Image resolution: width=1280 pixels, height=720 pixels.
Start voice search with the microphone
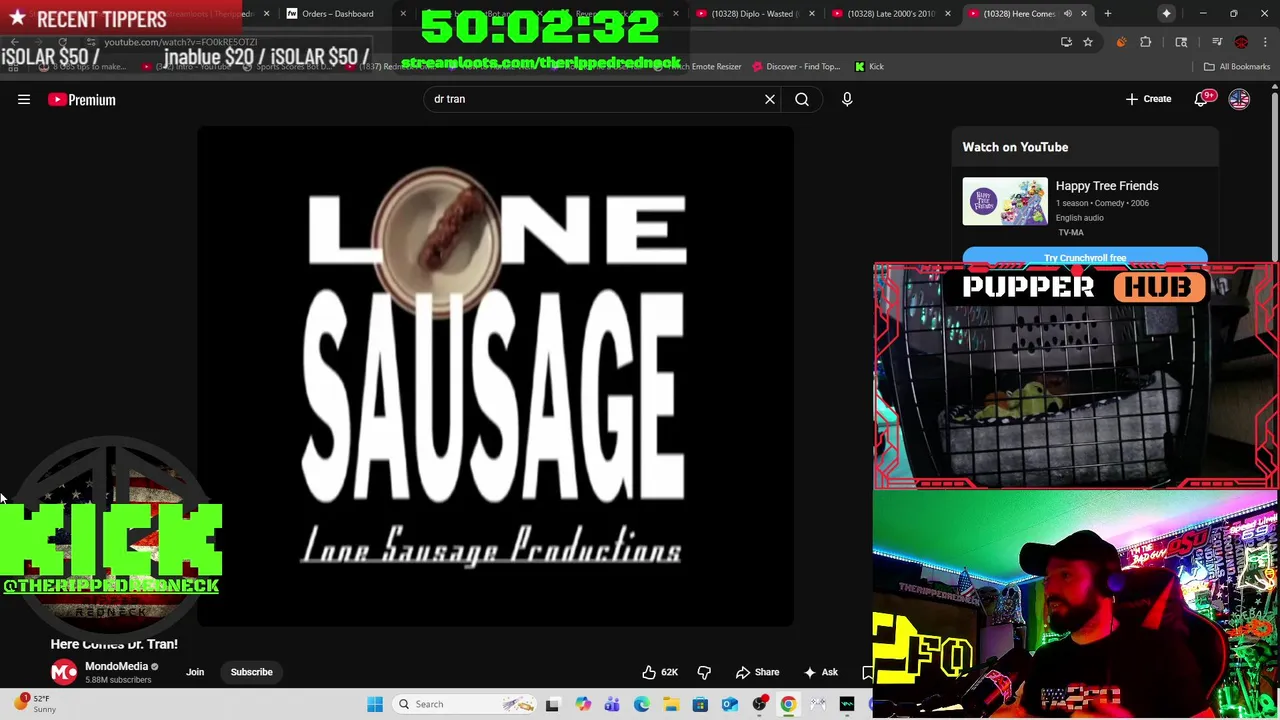(x=847, y=99)
